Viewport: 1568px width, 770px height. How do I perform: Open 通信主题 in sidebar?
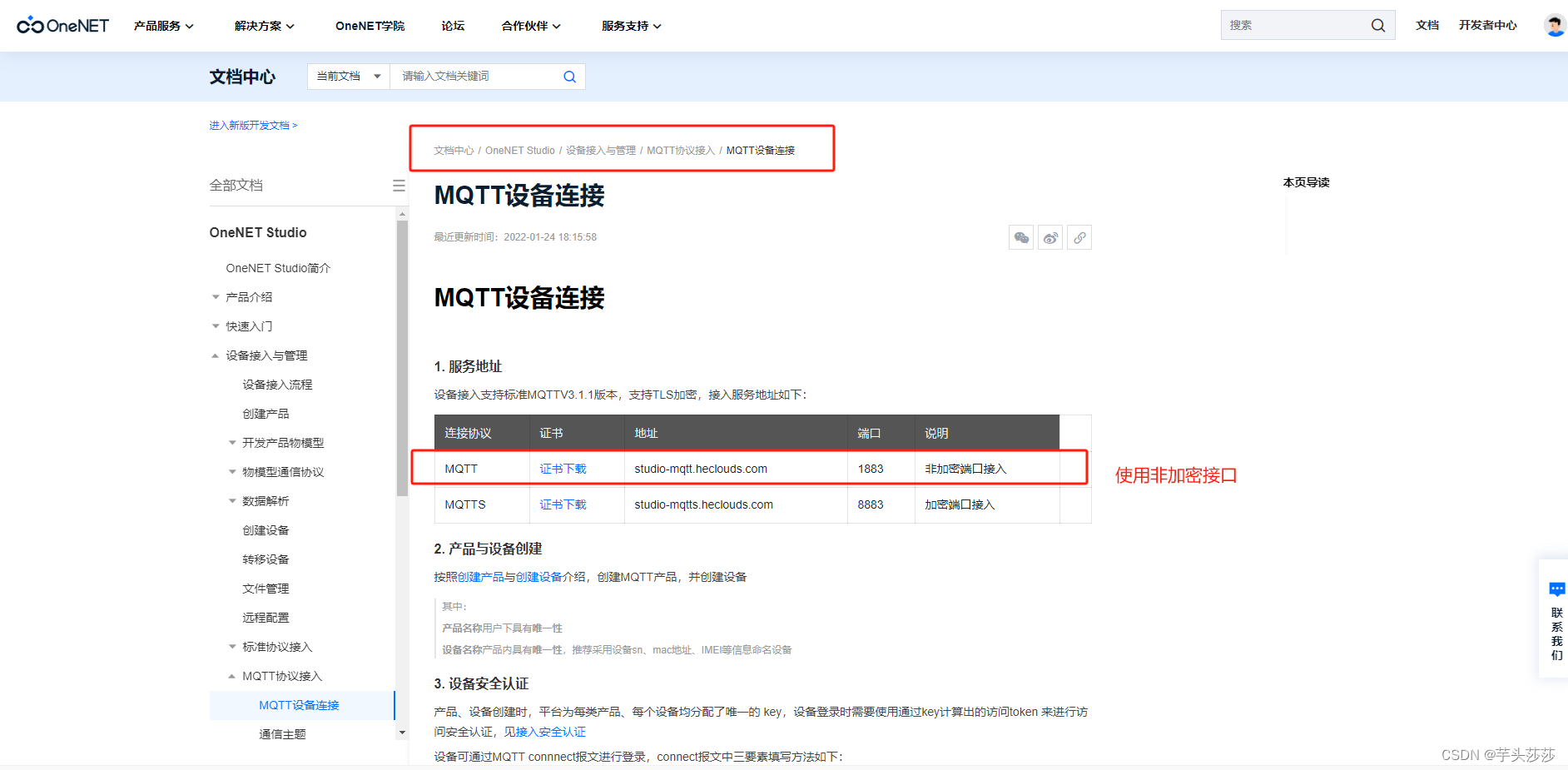pos(282,734)
